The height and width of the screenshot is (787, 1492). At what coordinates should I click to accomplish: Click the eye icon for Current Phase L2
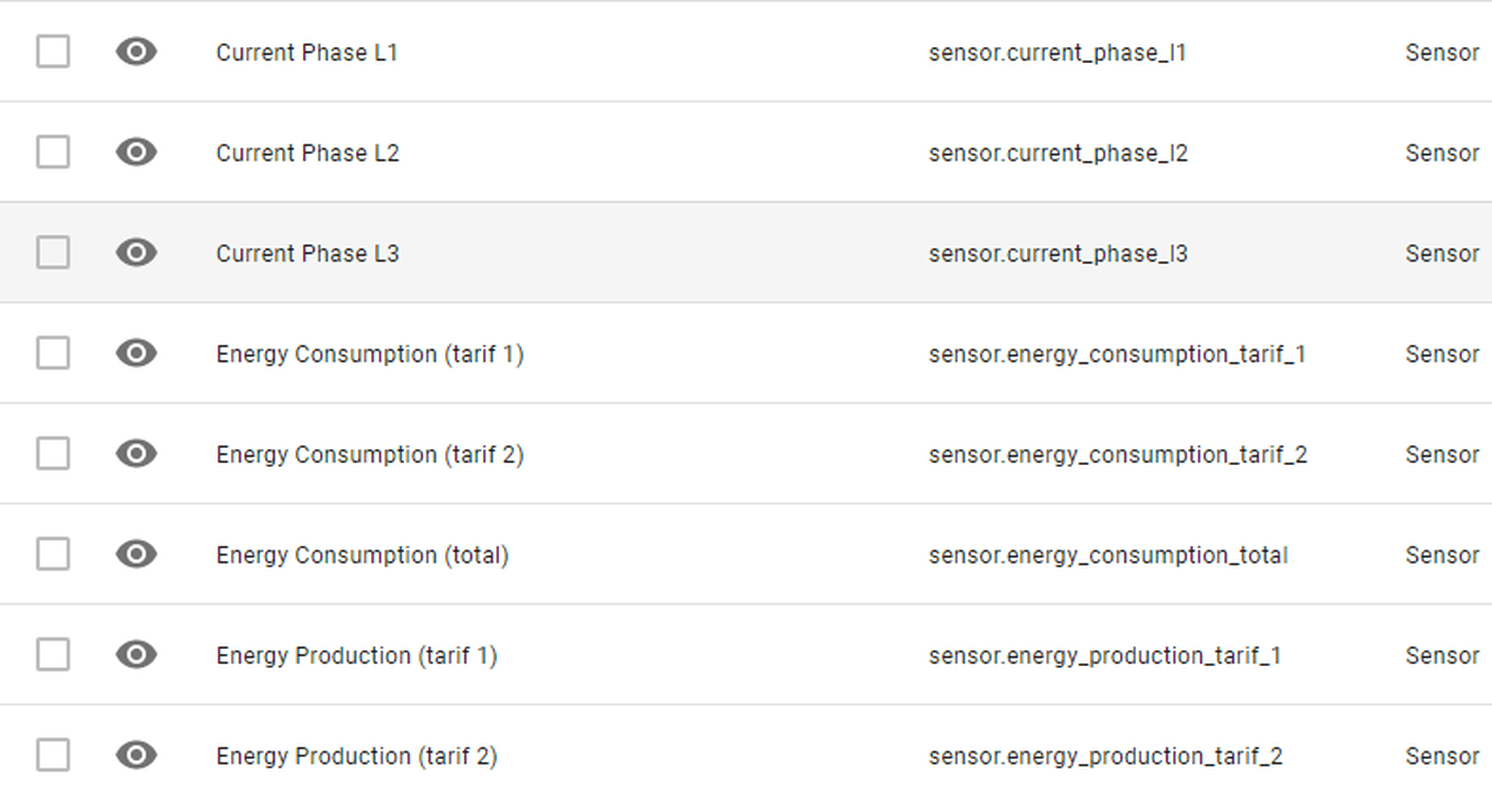point(136,152)
